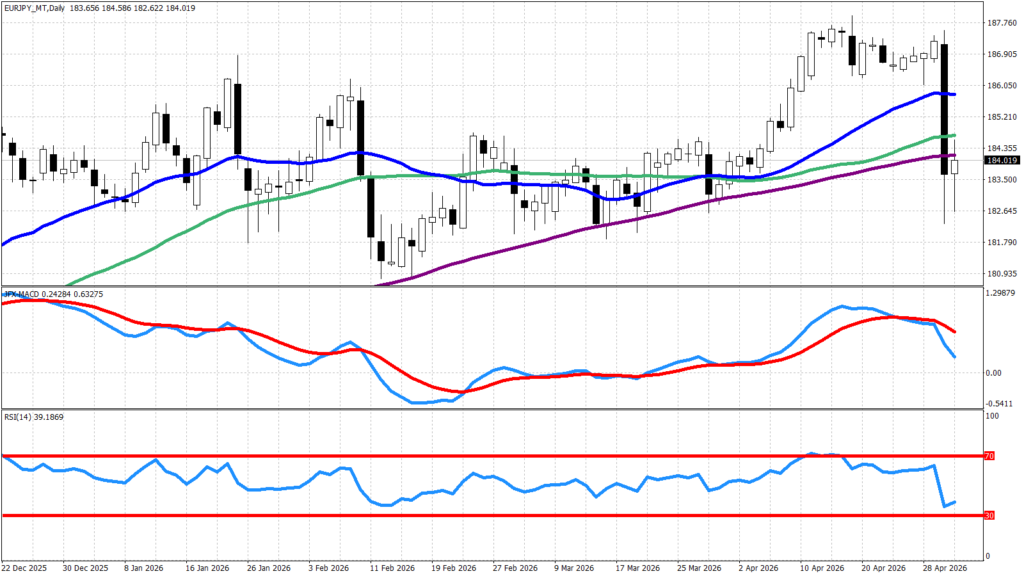
Task: Click the 186.050 price scale value
Action: click(1002, 86)
